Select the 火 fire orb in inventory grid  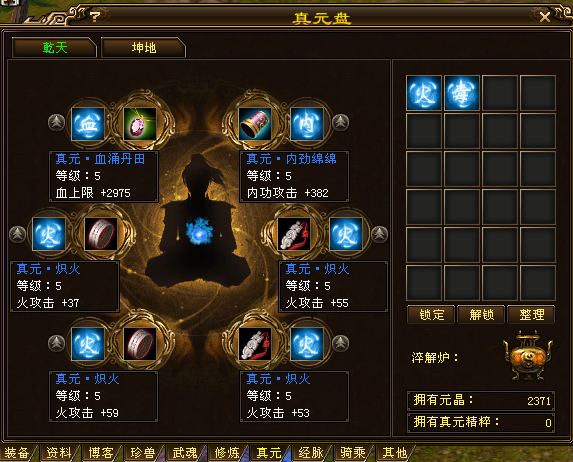pyautogui.click(x=424, y=93)
